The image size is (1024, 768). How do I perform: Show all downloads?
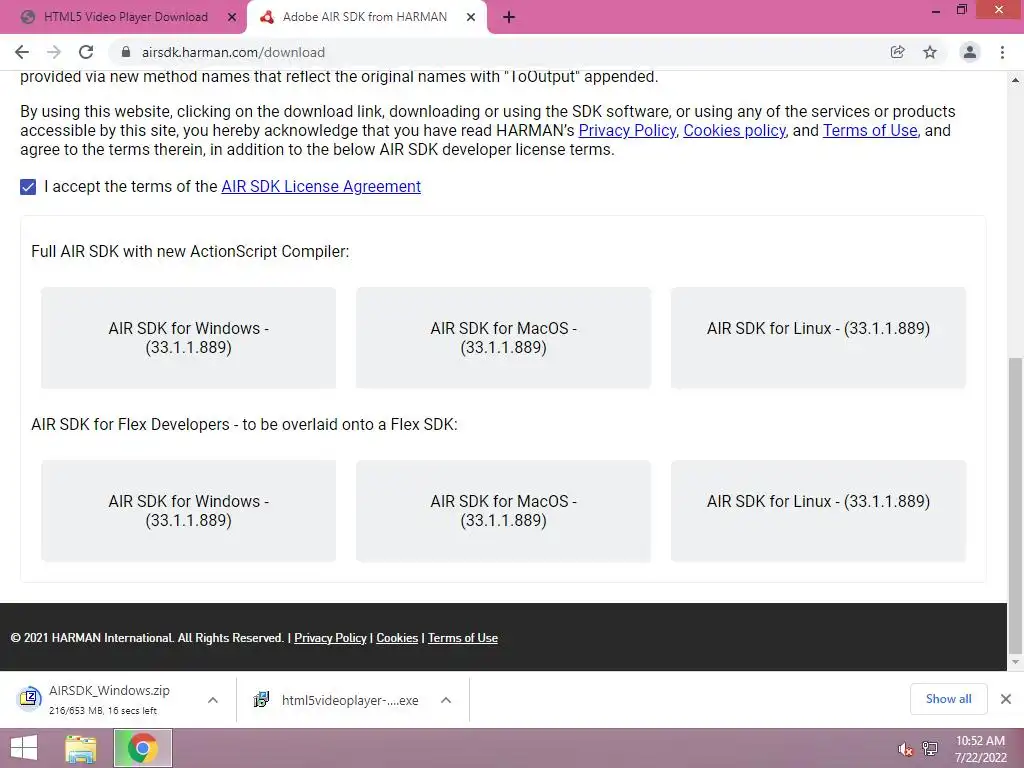point(948,699)
